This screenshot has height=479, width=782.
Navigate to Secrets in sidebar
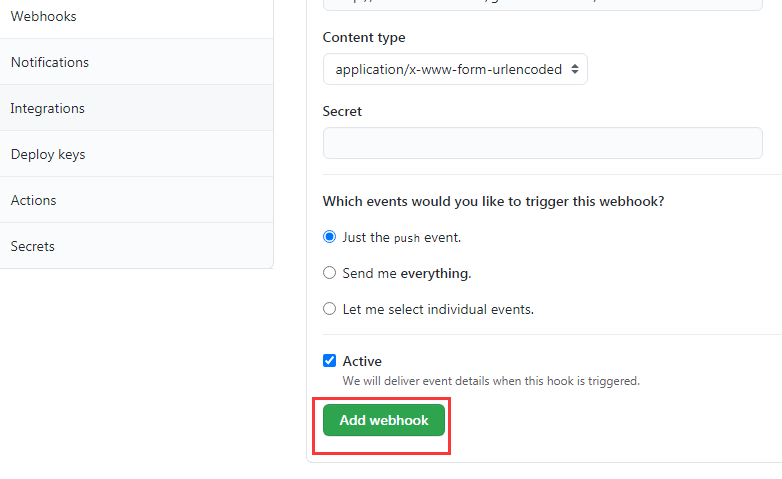pyautogui.click(x=33, y=246)
